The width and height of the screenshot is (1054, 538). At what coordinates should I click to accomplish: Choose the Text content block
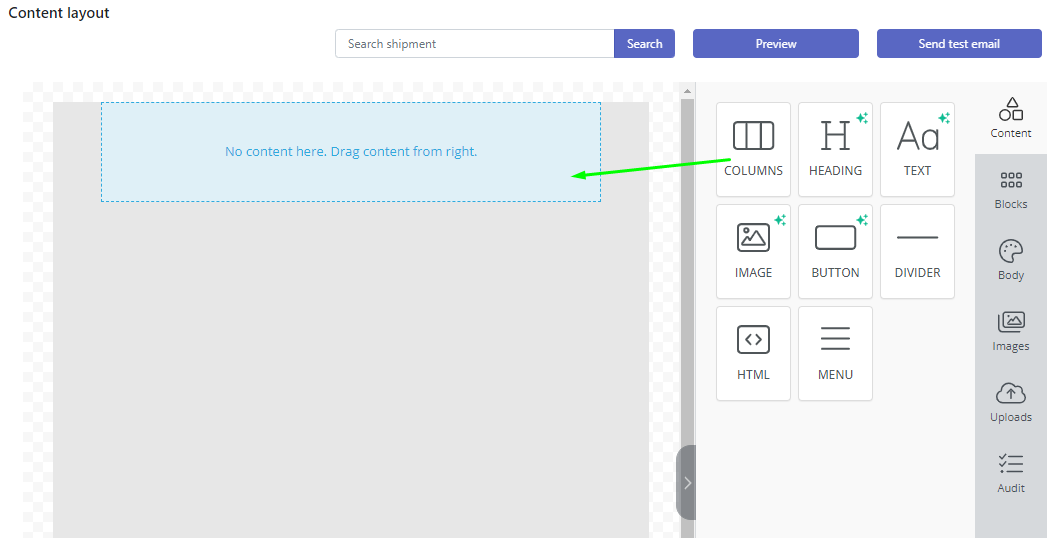[917, 149]
